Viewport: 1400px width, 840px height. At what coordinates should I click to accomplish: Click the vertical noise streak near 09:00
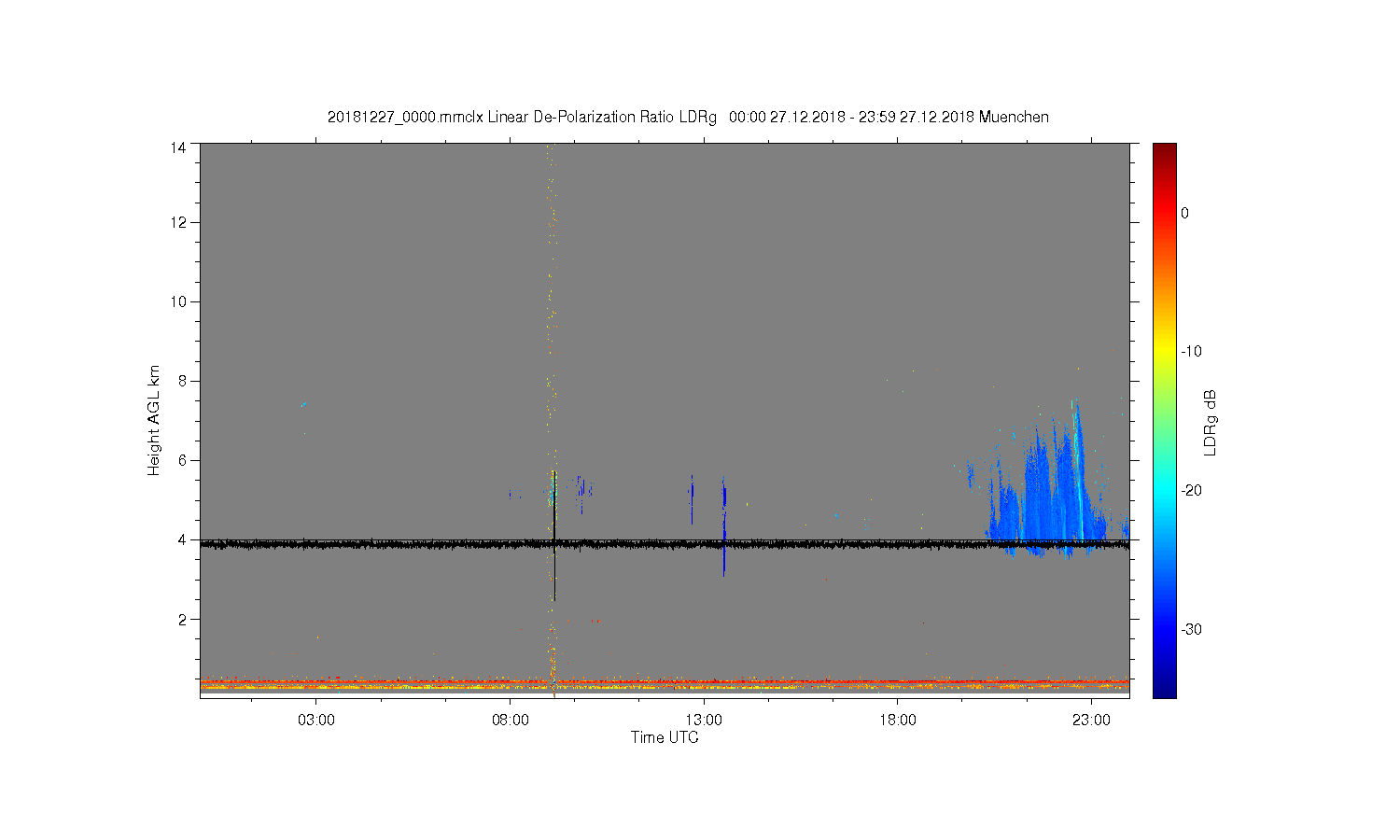[x=553, y=420]
